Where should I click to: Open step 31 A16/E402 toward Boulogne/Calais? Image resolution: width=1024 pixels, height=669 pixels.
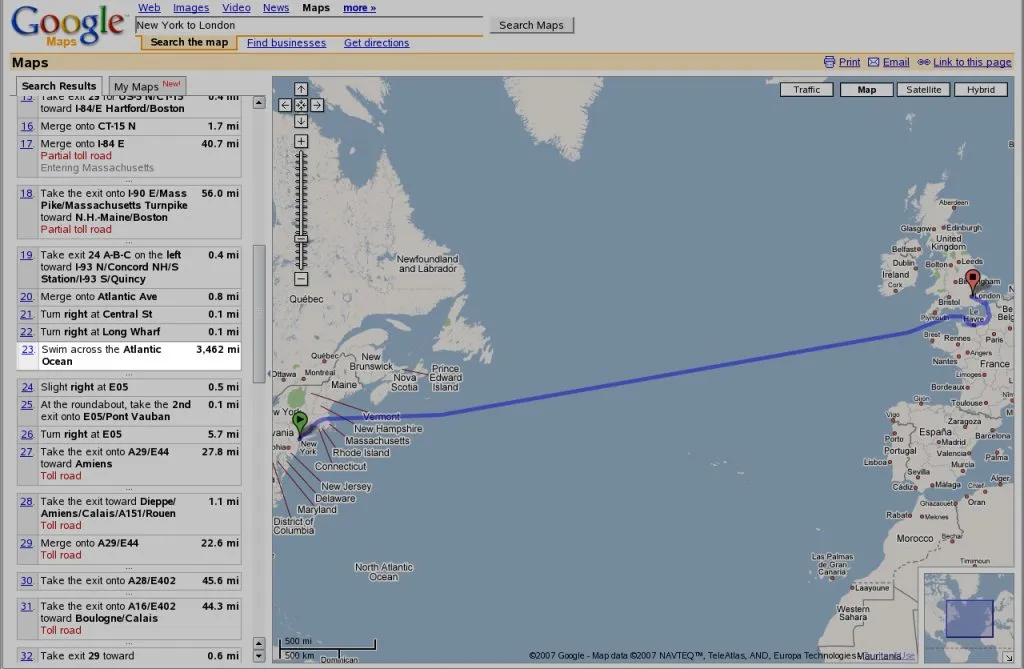[129, 618]
